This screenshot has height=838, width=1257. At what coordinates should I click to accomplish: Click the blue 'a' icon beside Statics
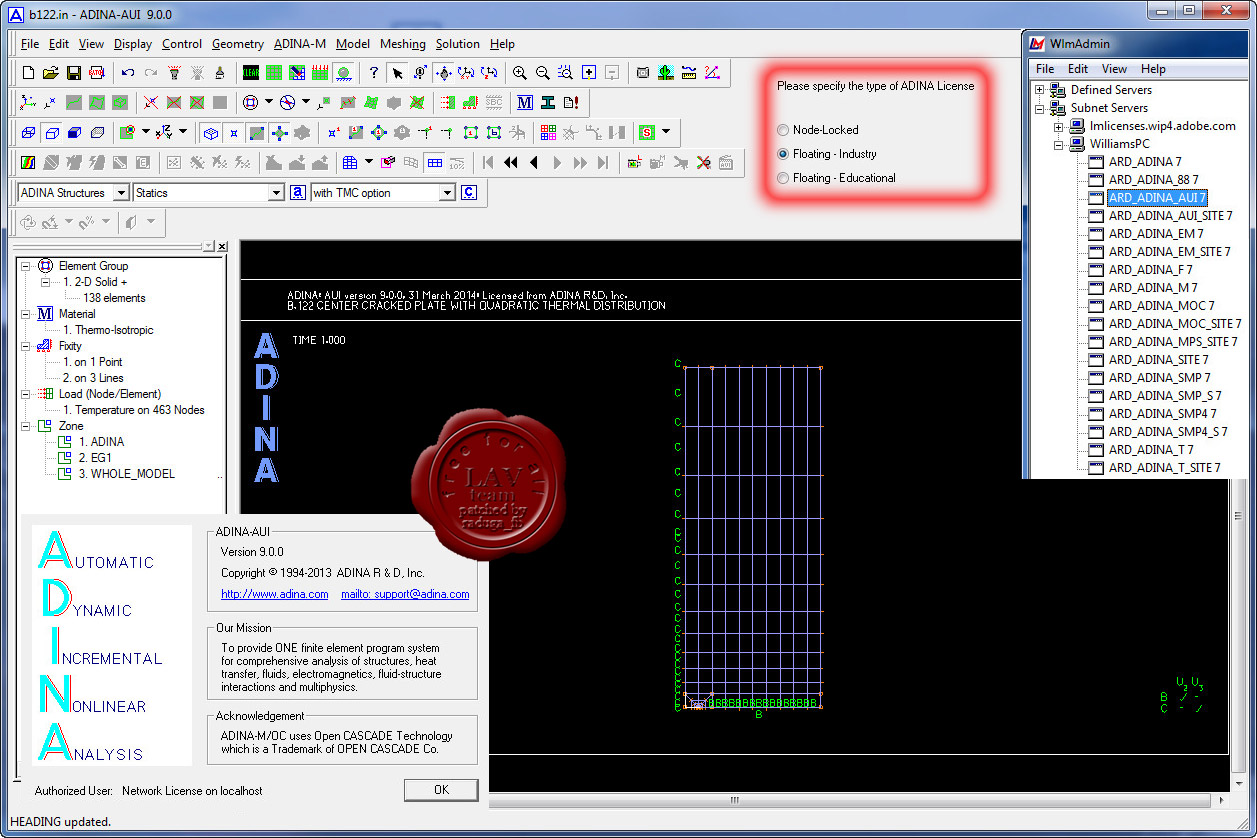pyautogui.click(x=297, y=192)
